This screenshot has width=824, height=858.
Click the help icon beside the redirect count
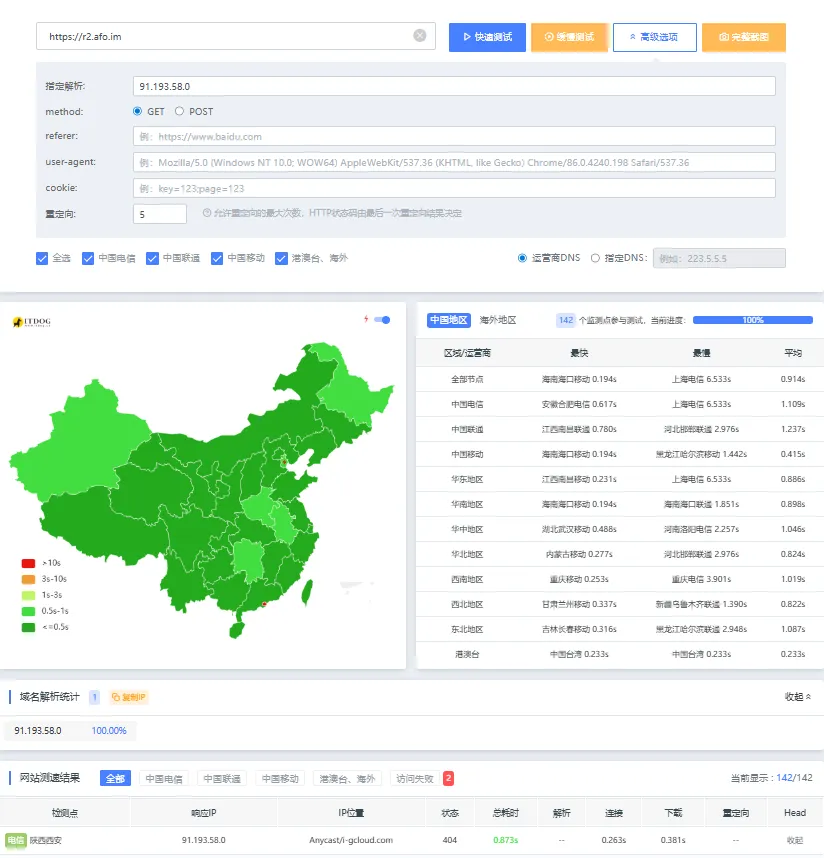(x=206, y=213)
